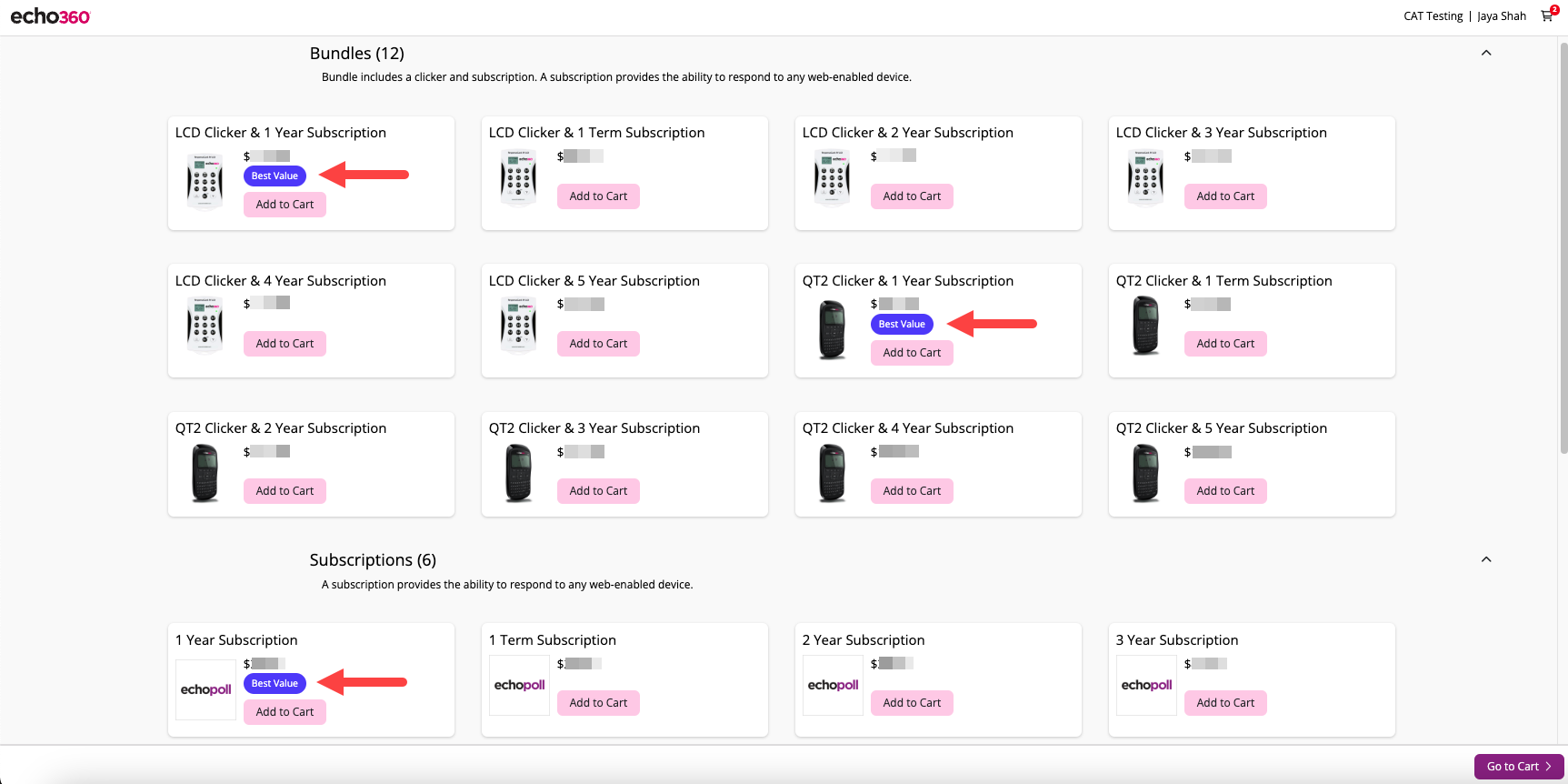Click QT2 clicker image in 1 Year bundle

click(x=833, y=330)
